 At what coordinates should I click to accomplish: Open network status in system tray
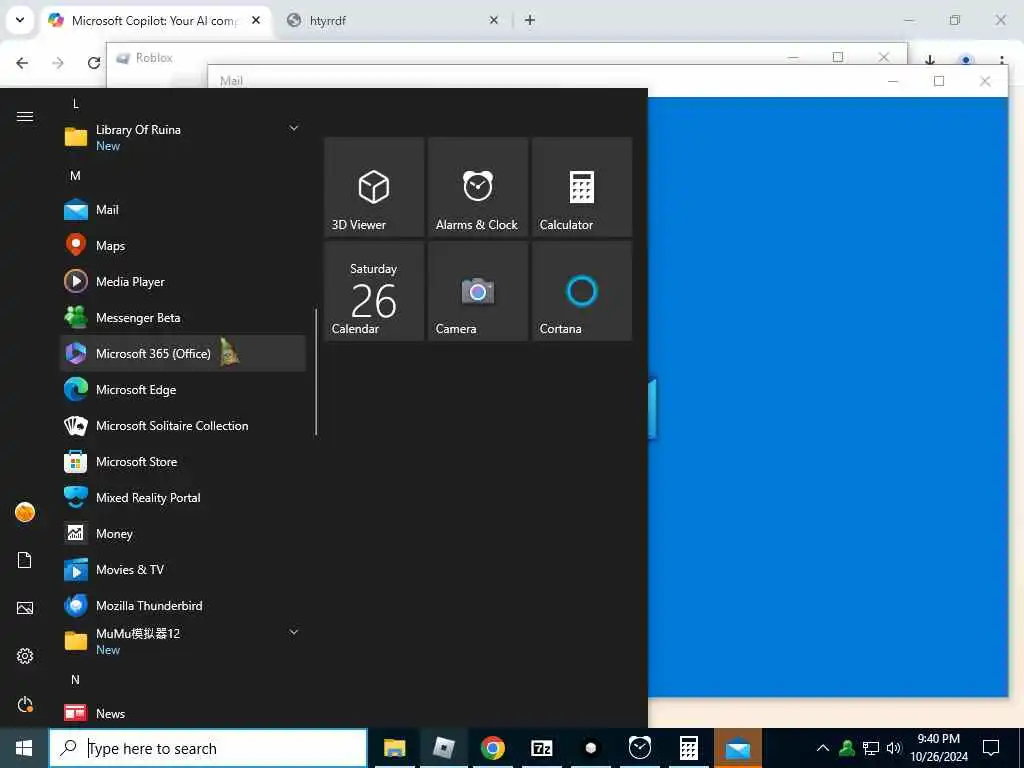pos(871,748)
